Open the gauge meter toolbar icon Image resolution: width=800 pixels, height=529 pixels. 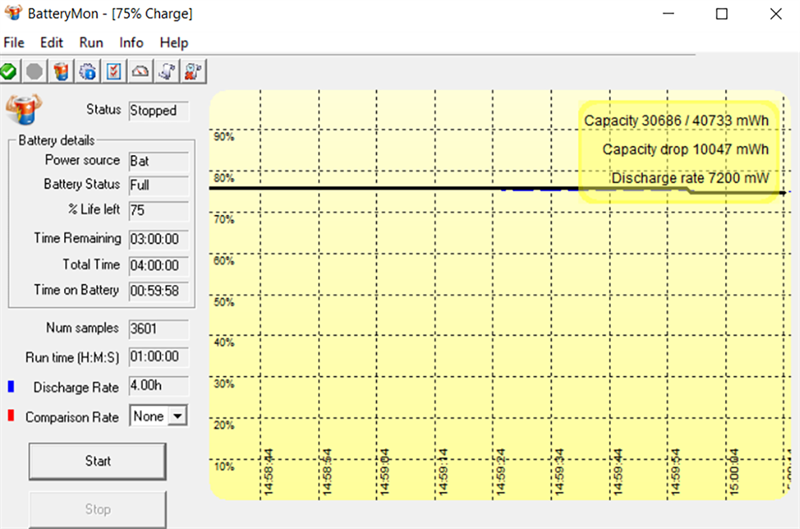coord(140,71)
